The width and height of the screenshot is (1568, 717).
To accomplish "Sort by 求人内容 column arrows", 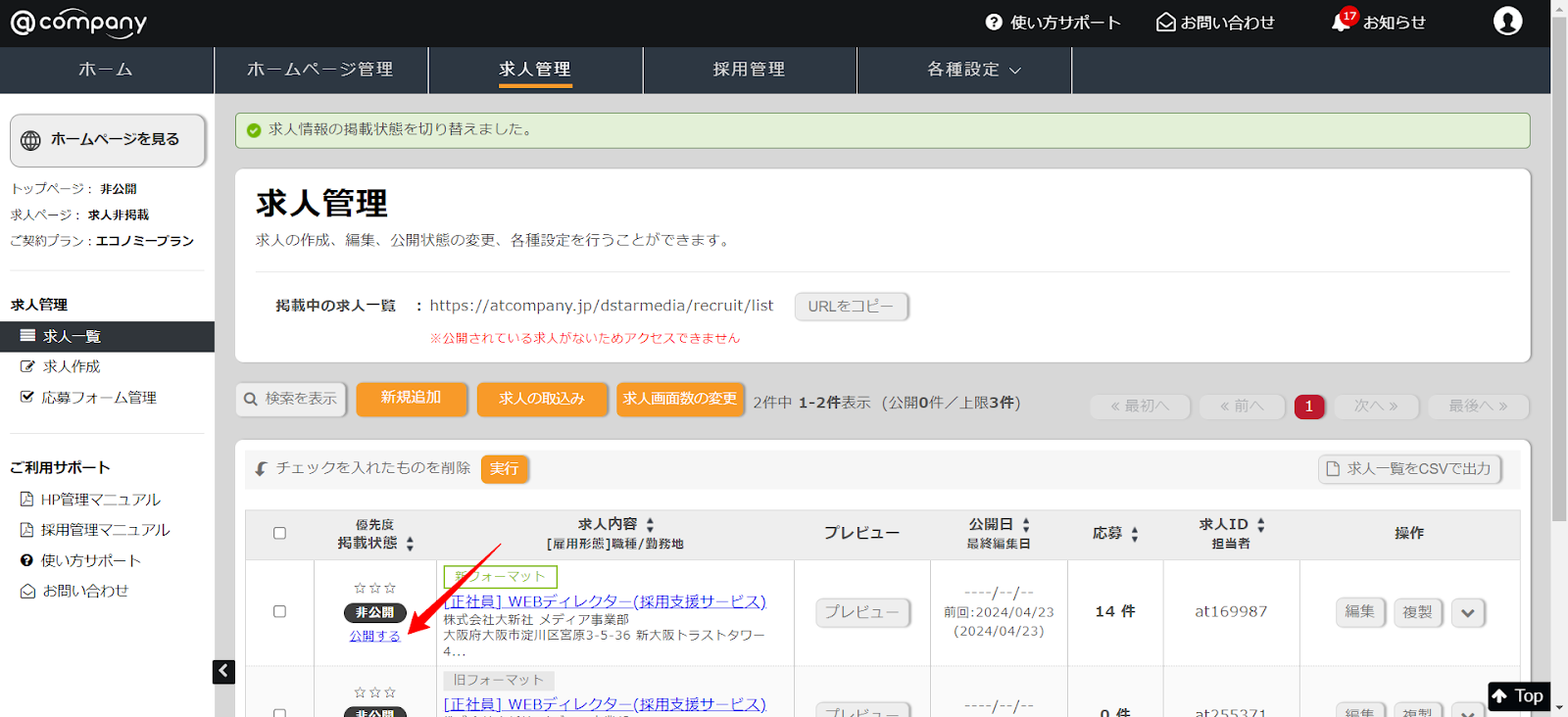I will pos(650,525).
